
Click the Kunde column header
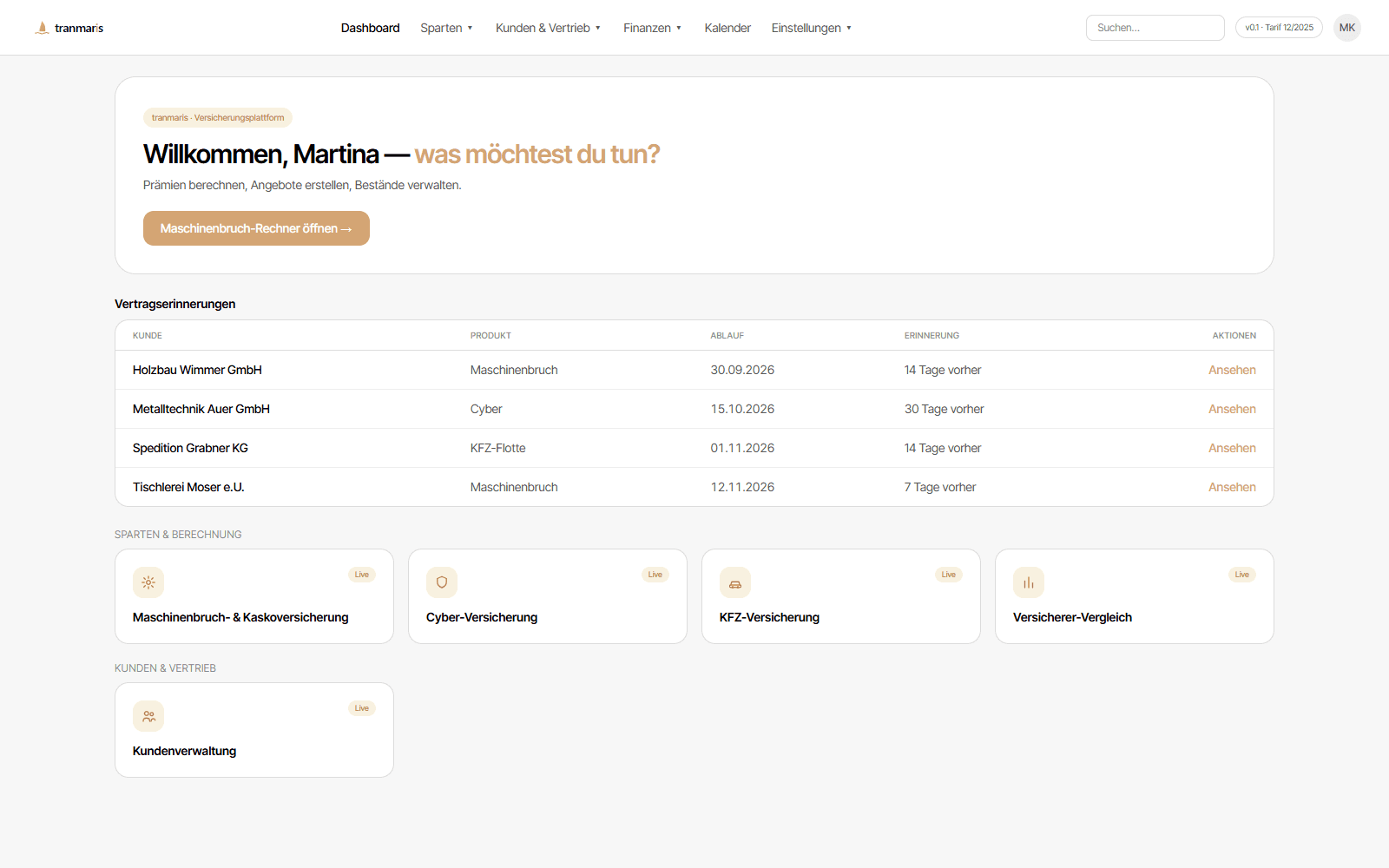pos(148,336)
